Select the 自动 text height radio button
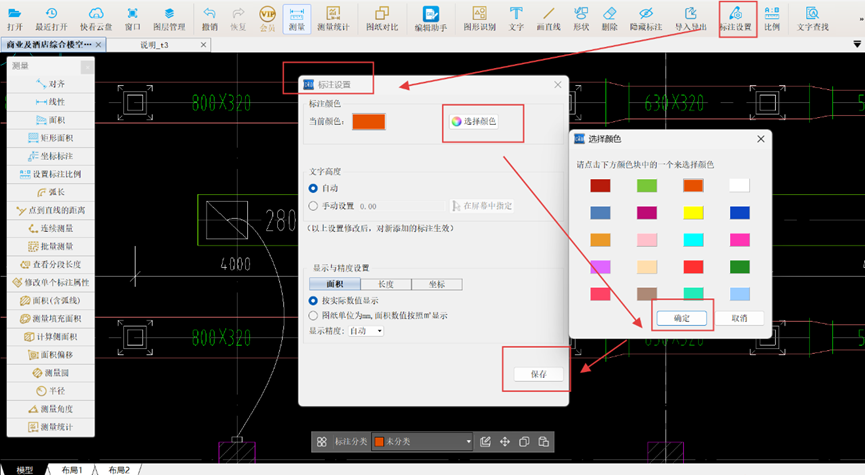This screenshot has width=865, height=475. tap(315, 188)
